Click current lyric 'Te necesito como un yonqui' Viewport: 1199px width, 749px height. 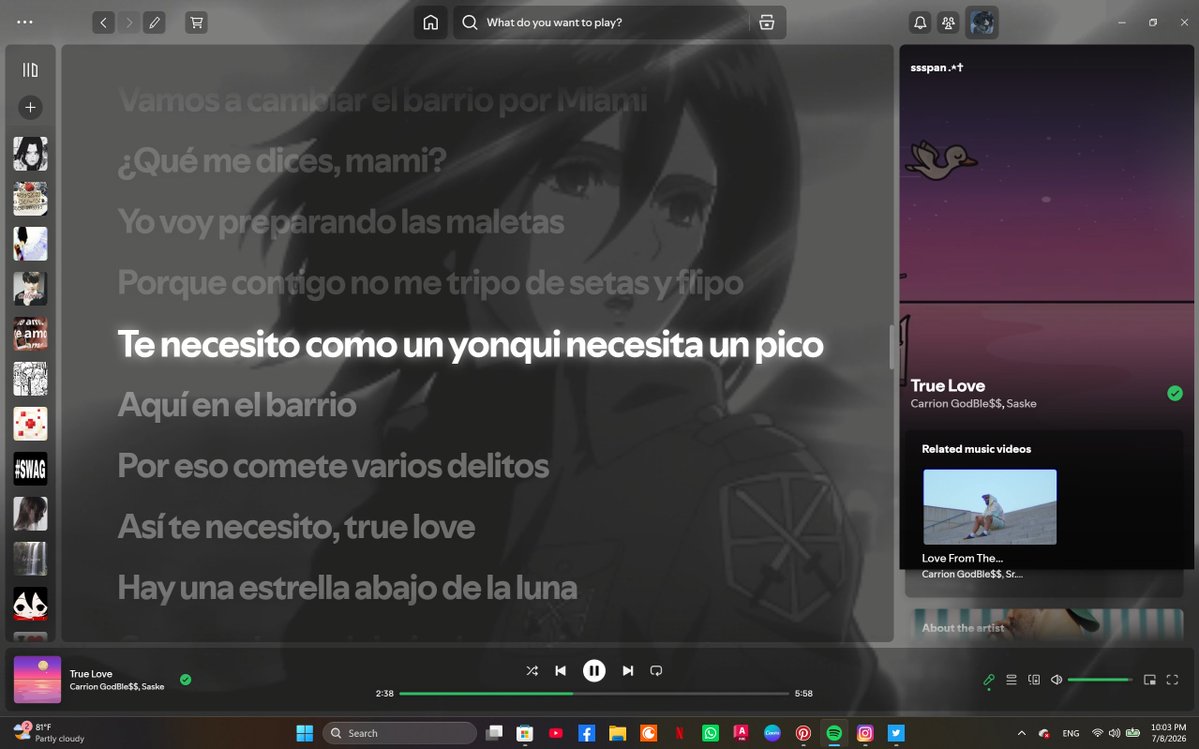pyautogui.click(x=470, y=344)
